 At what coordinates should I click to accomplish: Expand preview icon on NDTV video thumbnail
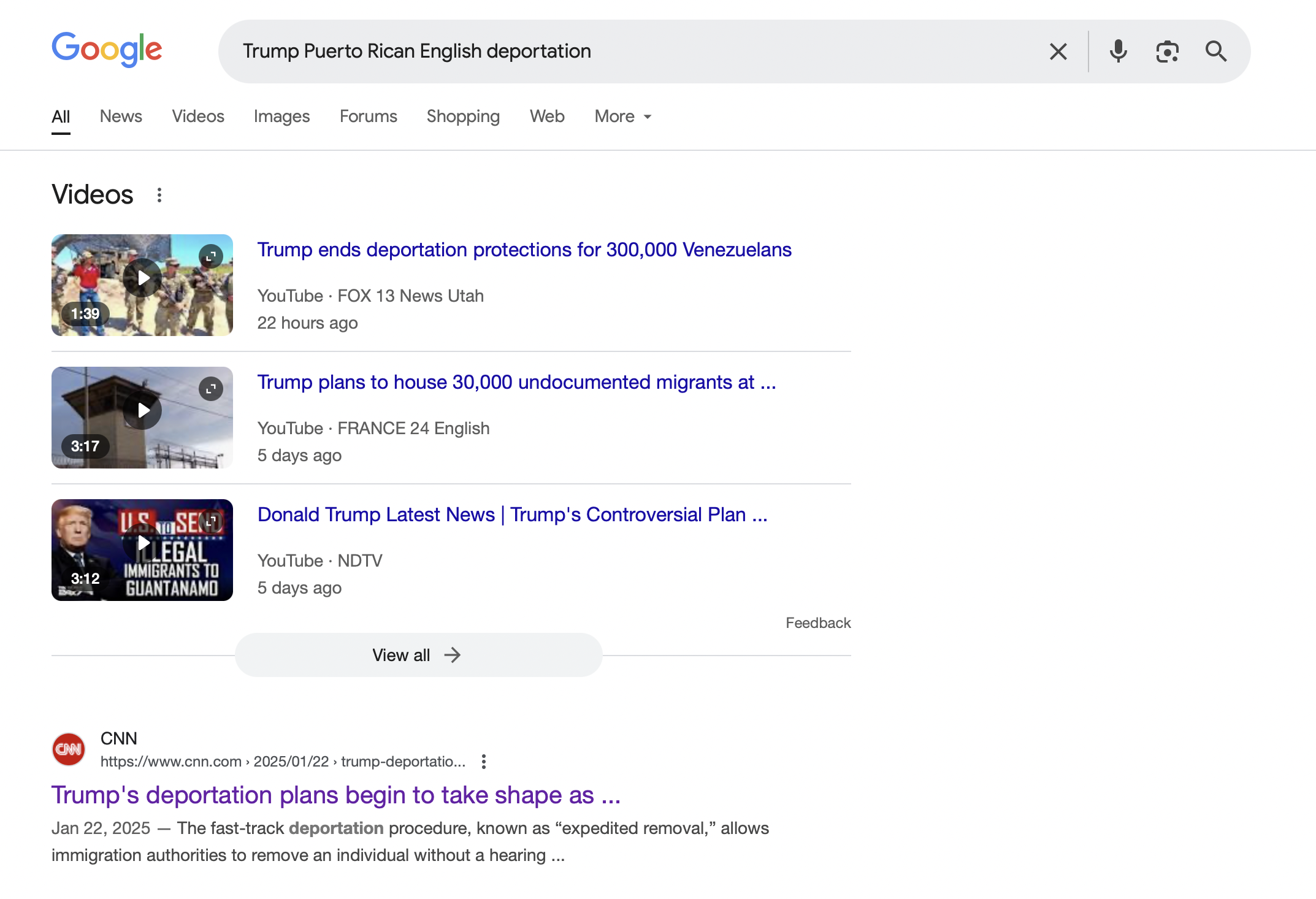tap(210, 521)
